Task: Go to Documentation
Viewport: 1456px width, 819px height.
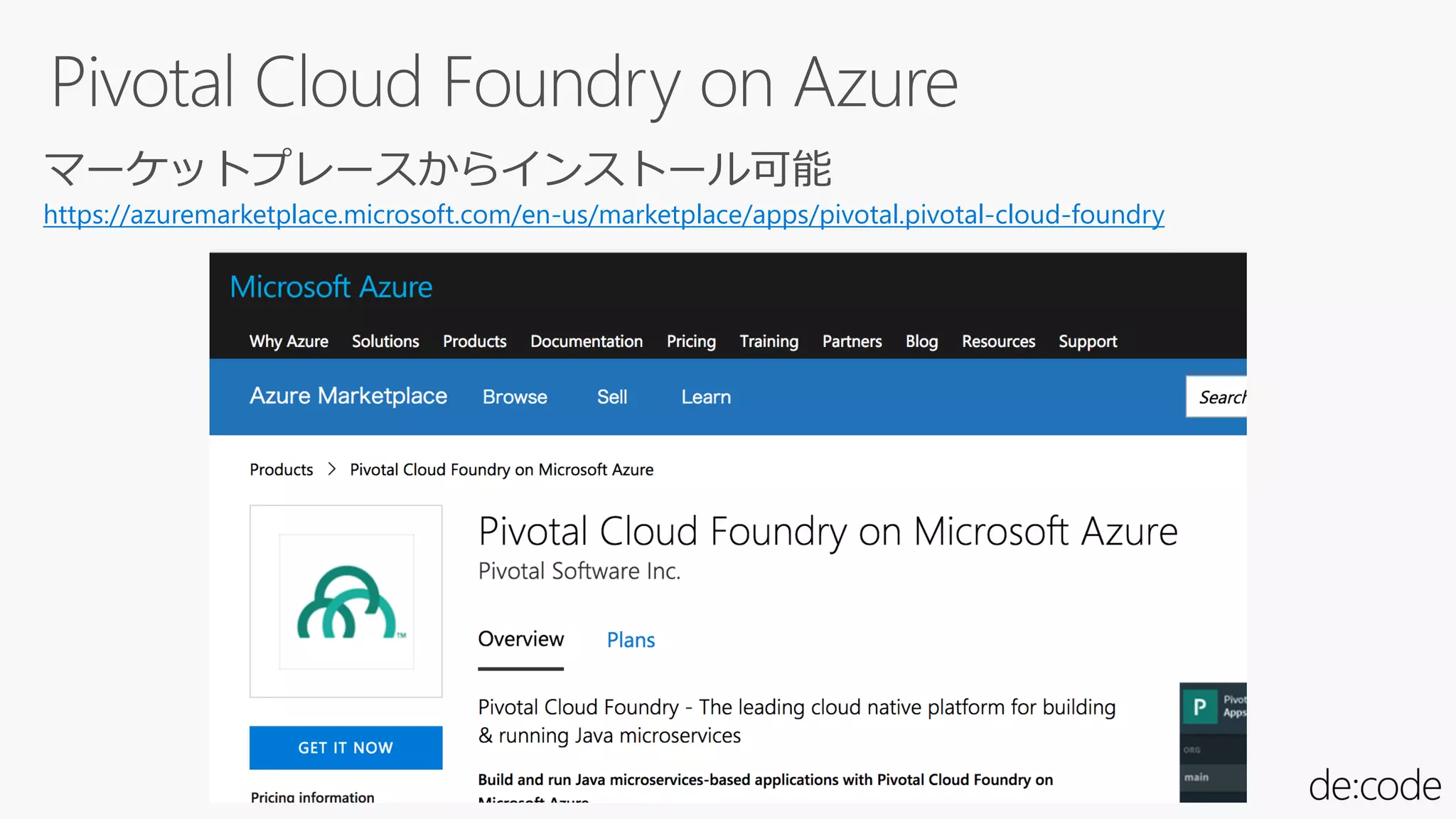Action: click(587, 341)
